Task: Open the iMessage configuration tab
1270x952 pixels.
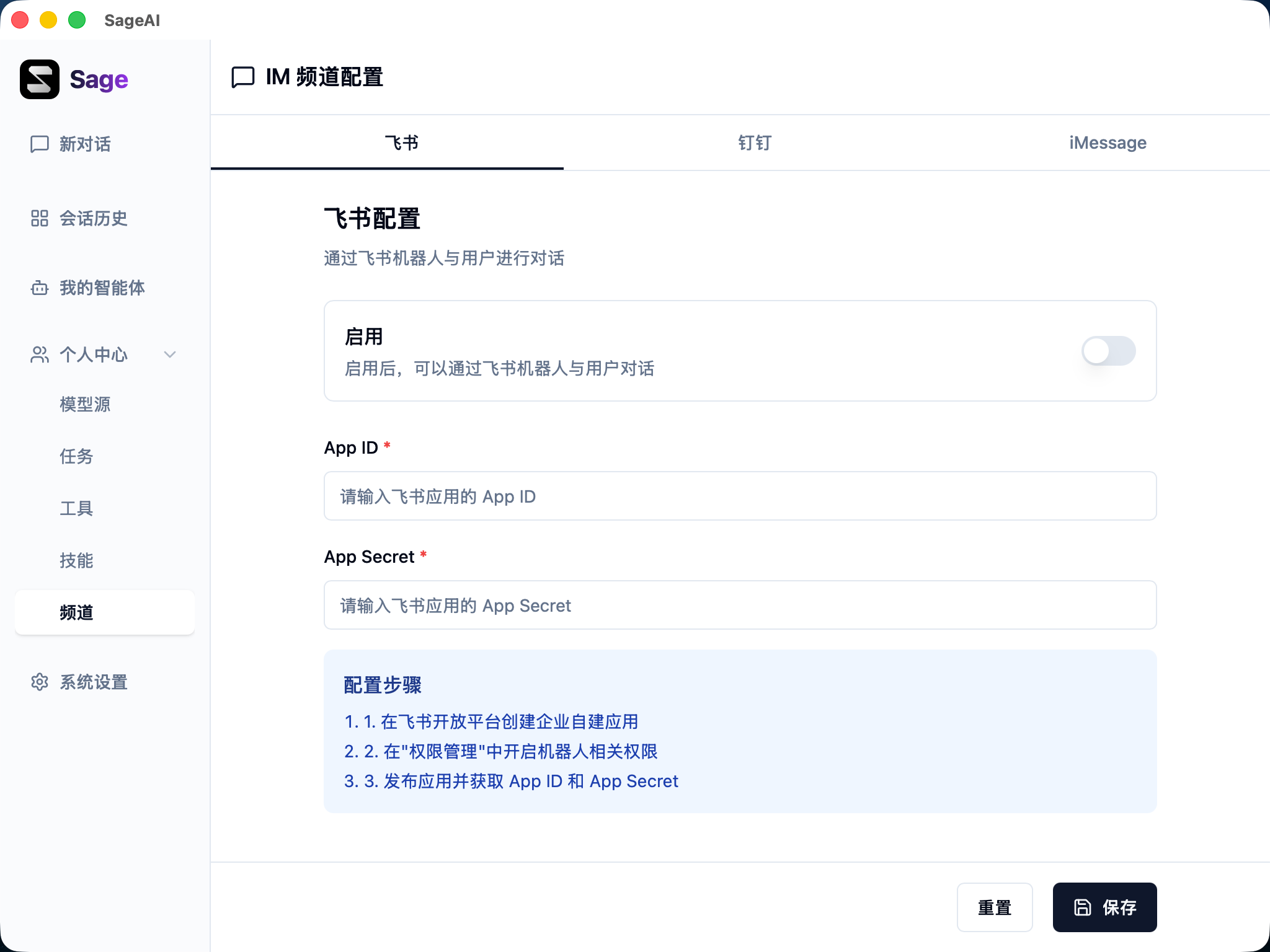Action: (1106, 143)
